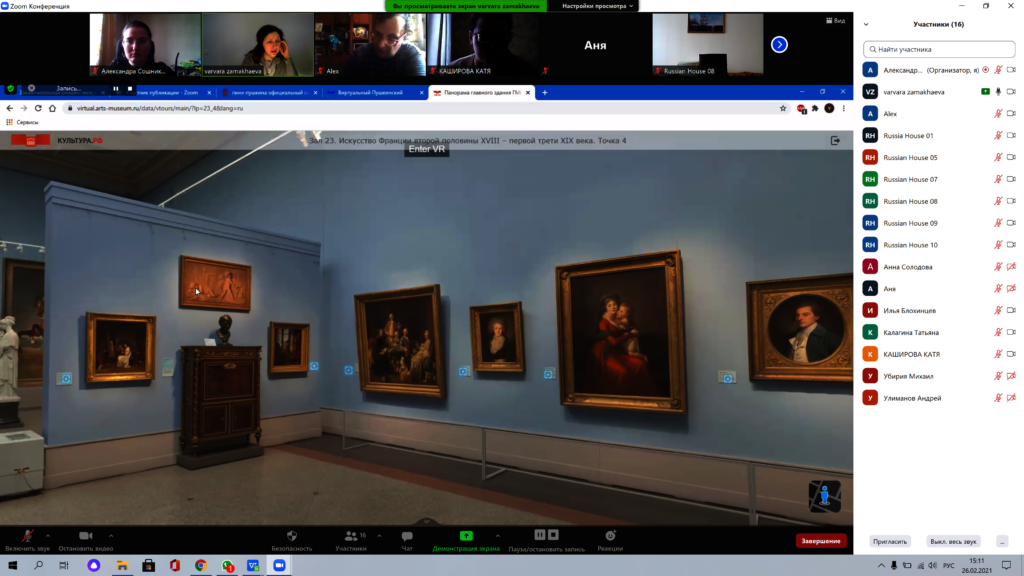1024x576 pixels.
Task: Stop camera with Остановить видео
Action: [x=86, y=540]
